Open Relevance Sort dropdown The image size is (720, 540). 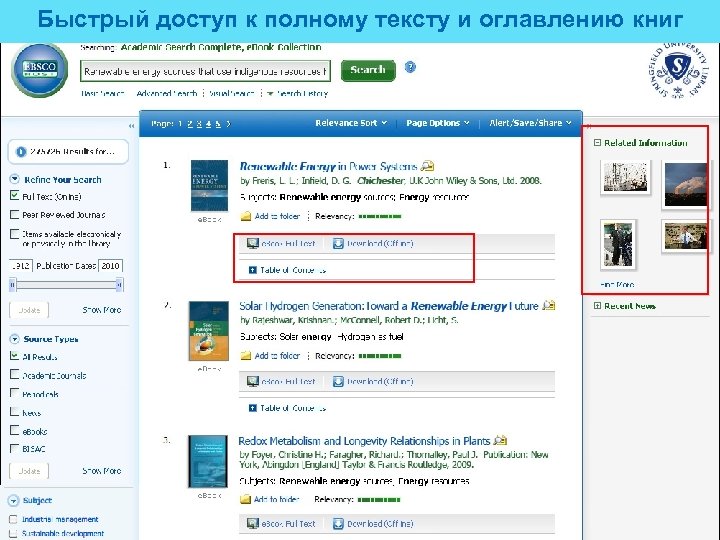tap(351, 123)
